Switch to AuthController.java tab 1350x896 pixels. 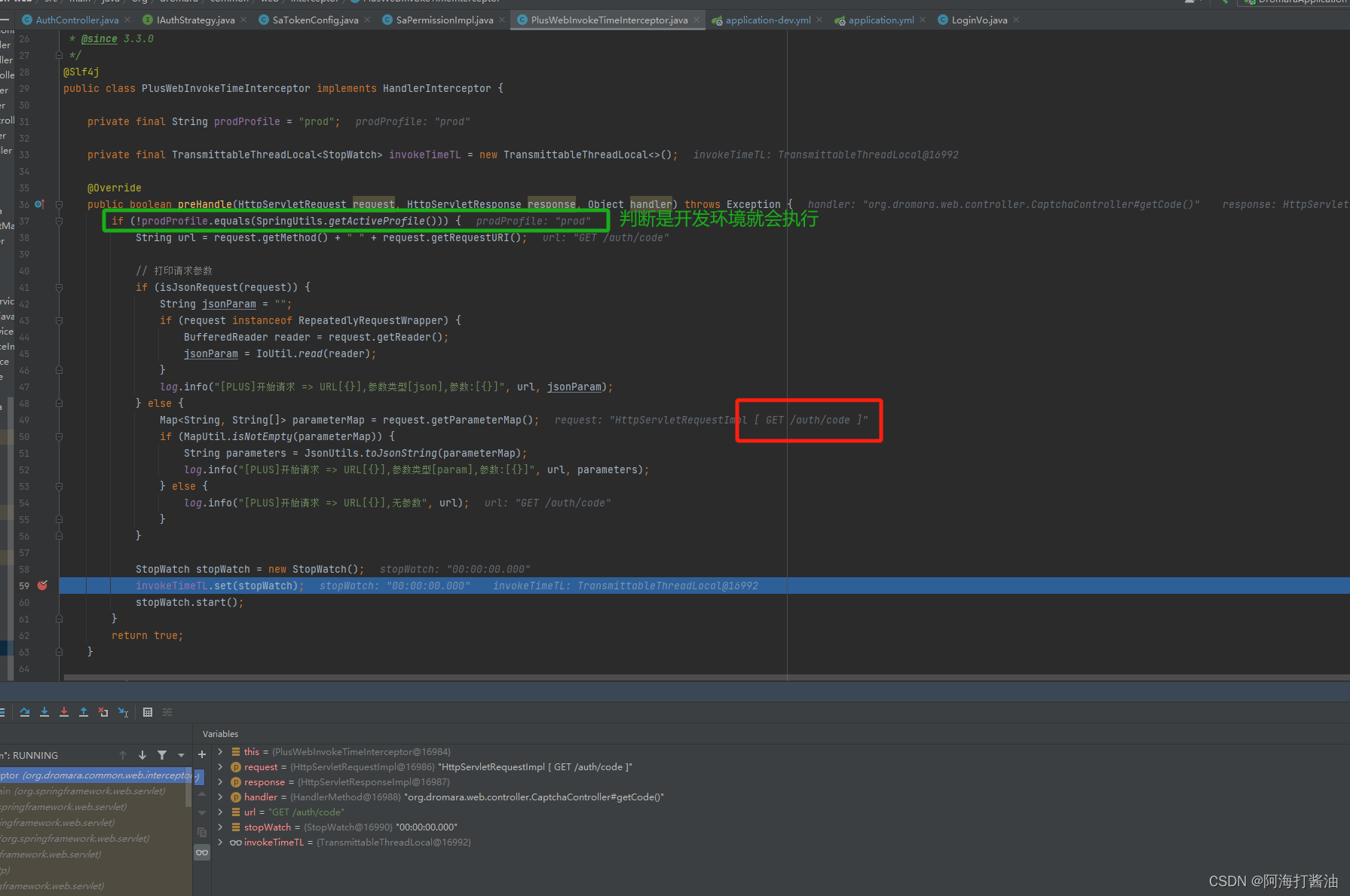coord(77,20)
